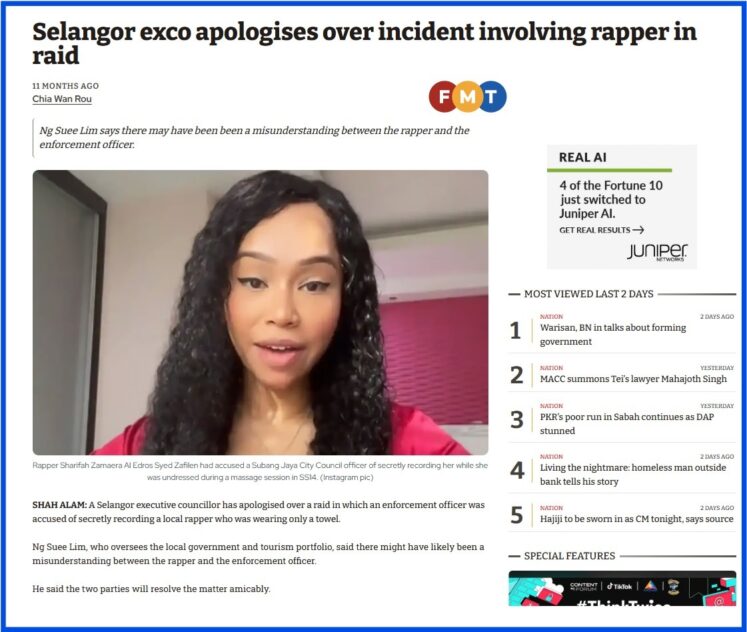Click the NATION tag above first most-viewed story
This screenshot has width=747, height=632.
pos(551,317)
